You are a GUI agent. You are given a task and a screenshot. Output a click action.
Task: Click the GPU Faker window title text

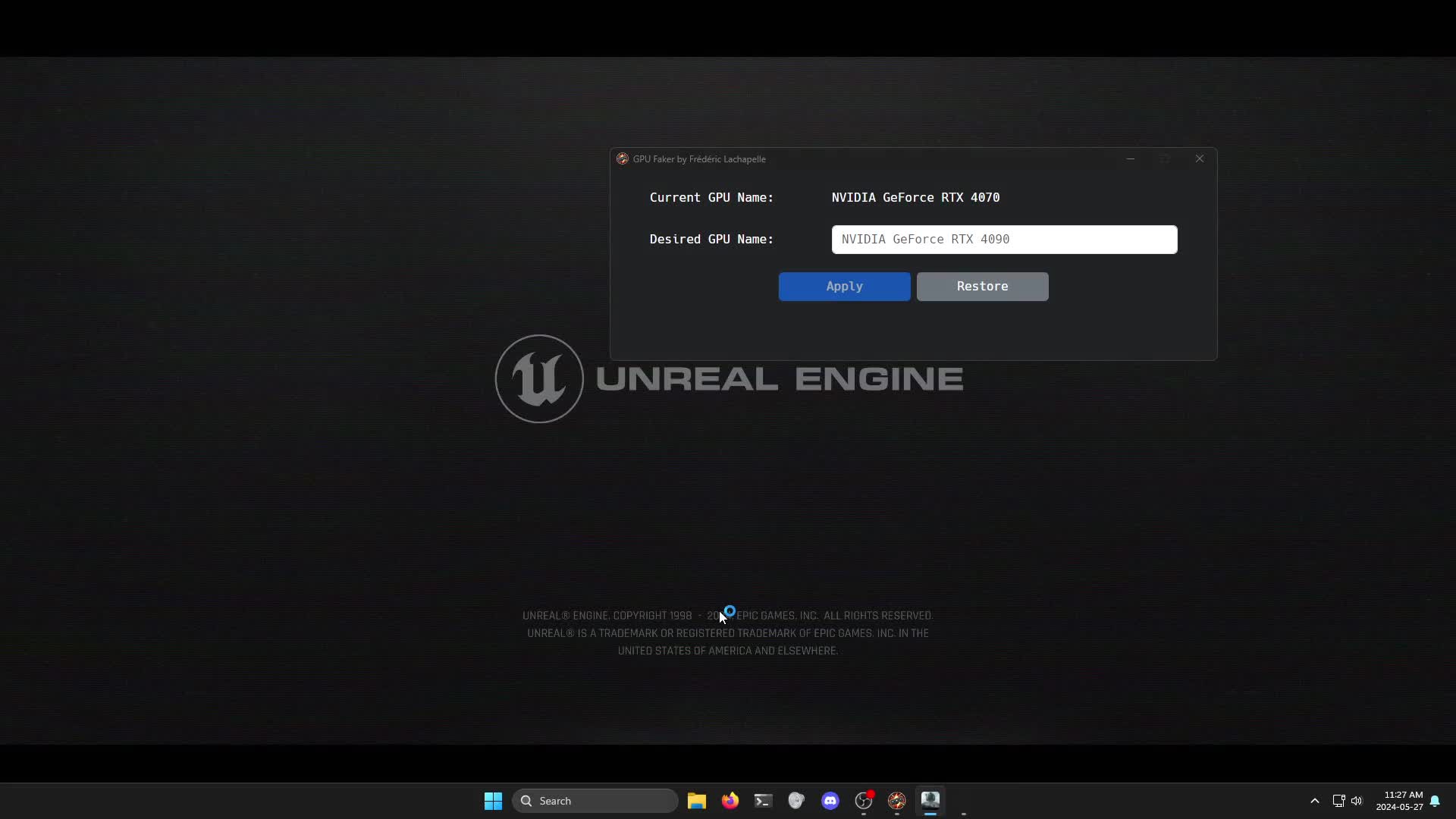coord(699,159)
